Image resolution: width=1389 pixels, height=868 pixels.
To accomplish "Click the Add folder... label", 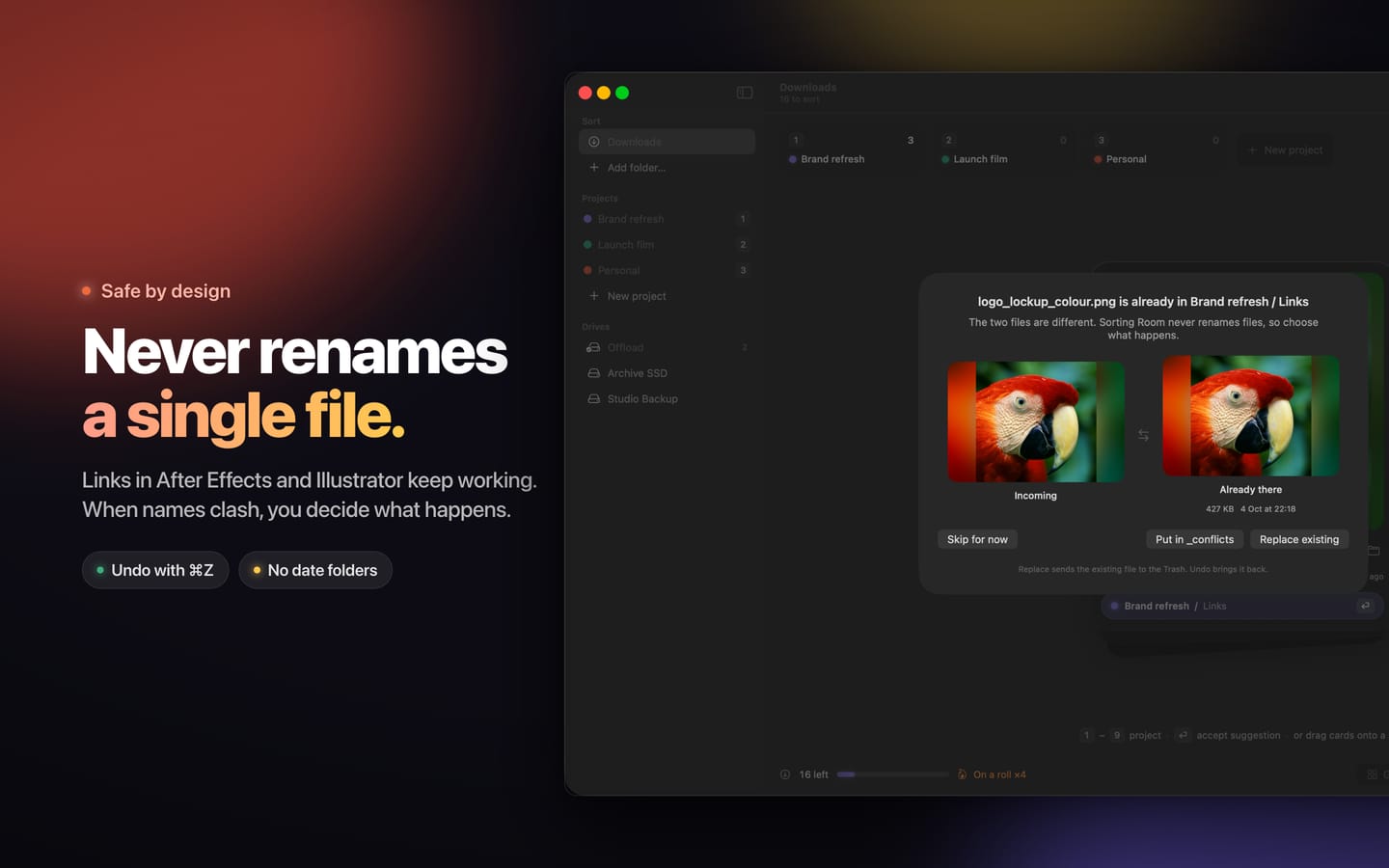I will [x=637, y=168].
